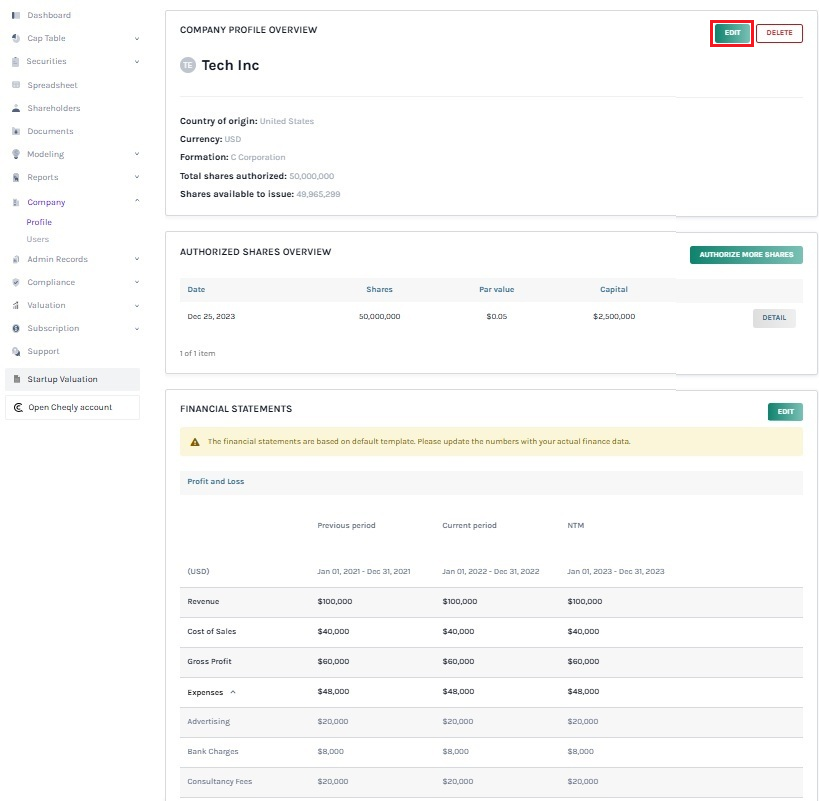The width and height of the screenshot is (819, 801).
Task: Click the Cap Table pie chart icon
Action: tap(16, 38)
